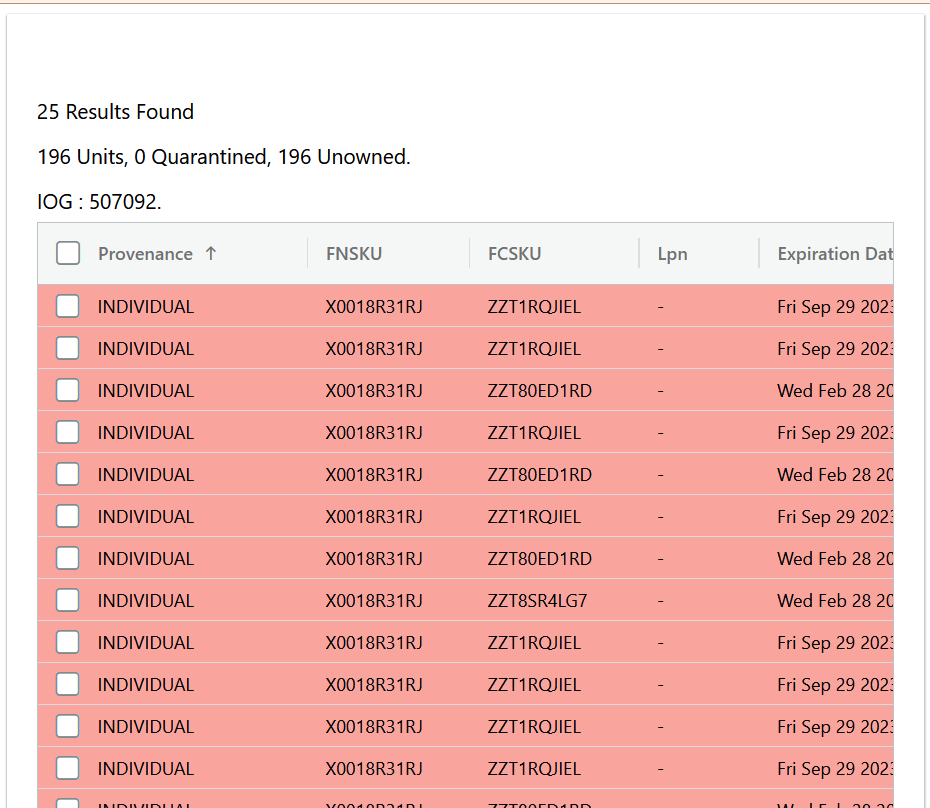Sort by the FNSKU column header

[353, 254]
